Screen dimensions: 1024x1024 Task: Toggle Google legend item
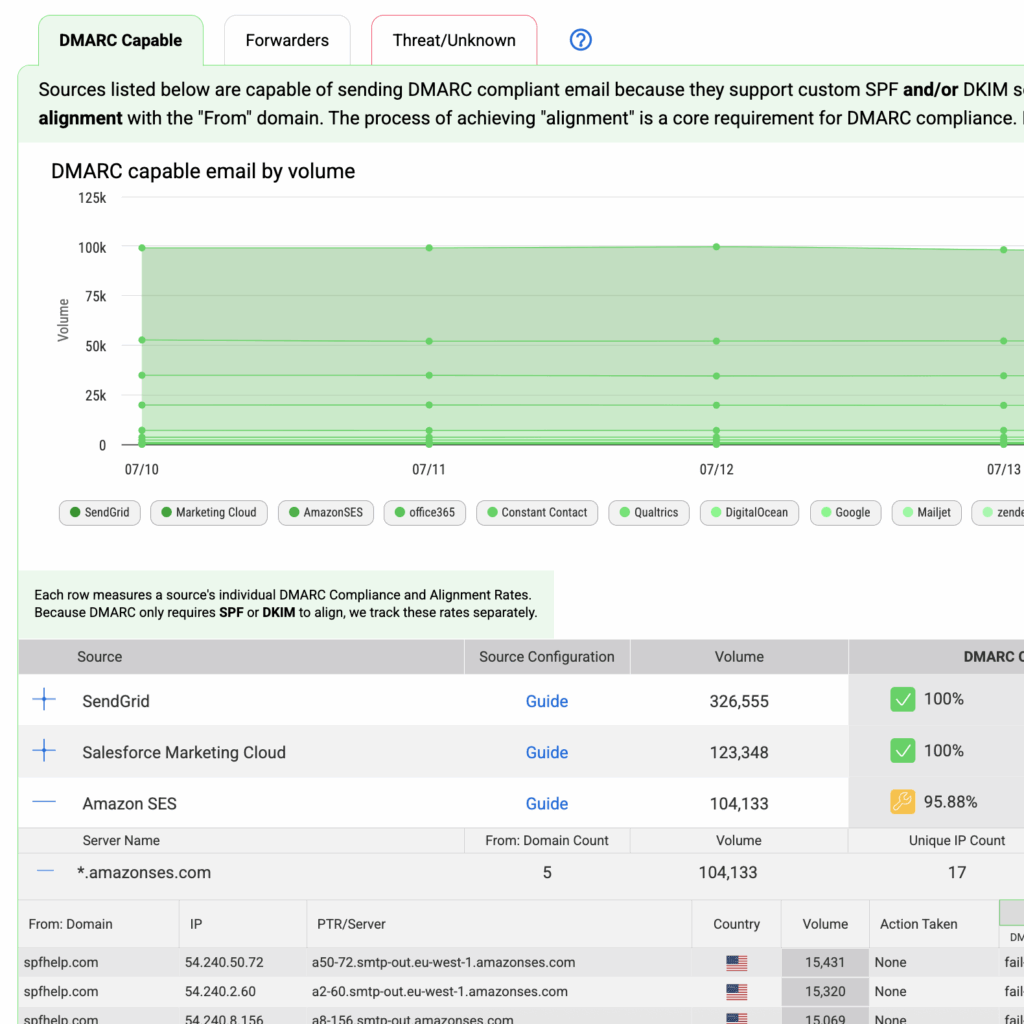[846, 513]
